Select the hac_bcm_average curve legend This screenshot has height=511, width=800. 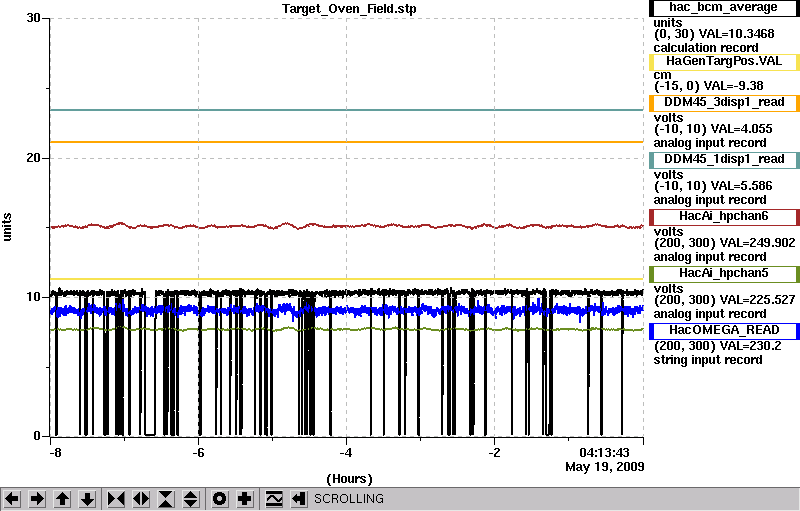724,8
